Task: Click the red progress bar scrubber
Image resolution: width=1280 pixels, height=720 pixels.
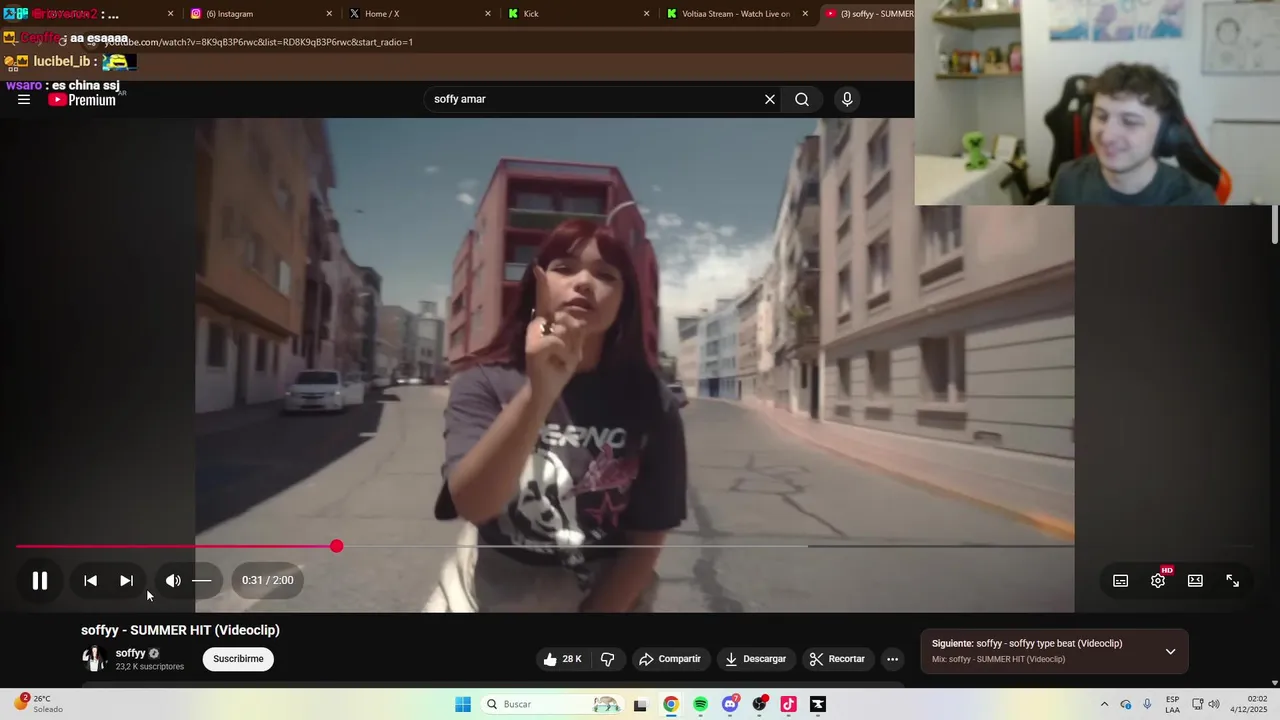Action: [337, 546]
